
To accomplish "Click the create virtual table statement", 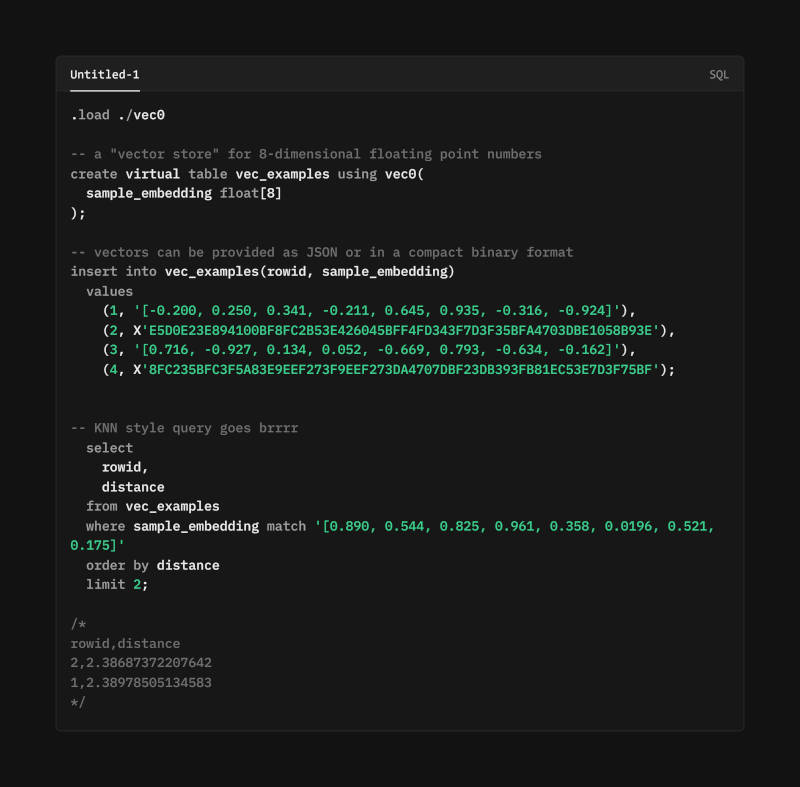I will click(x=247, y=174).
